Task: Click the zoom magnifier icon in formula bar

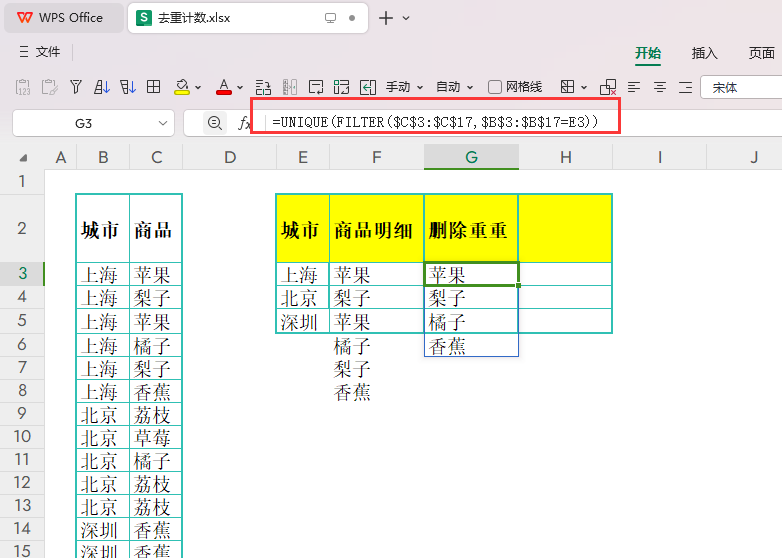Action: point(215,123)
